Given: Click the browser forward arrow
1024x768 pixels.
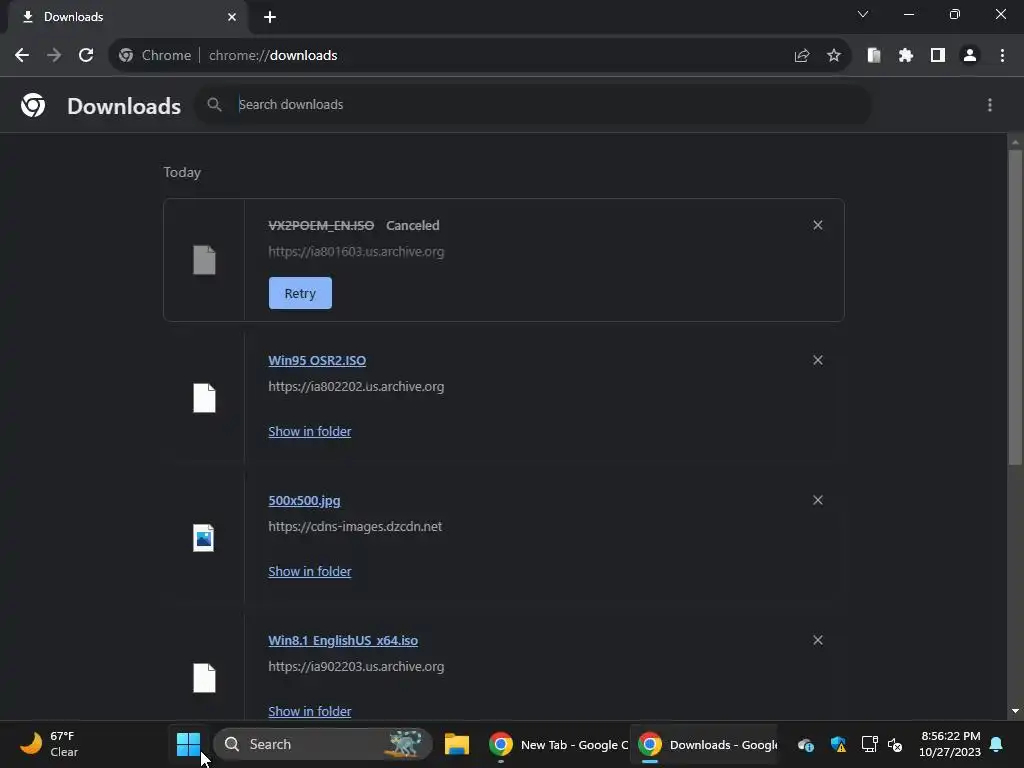Looking at the screenshot, I should tap(54, 56).
